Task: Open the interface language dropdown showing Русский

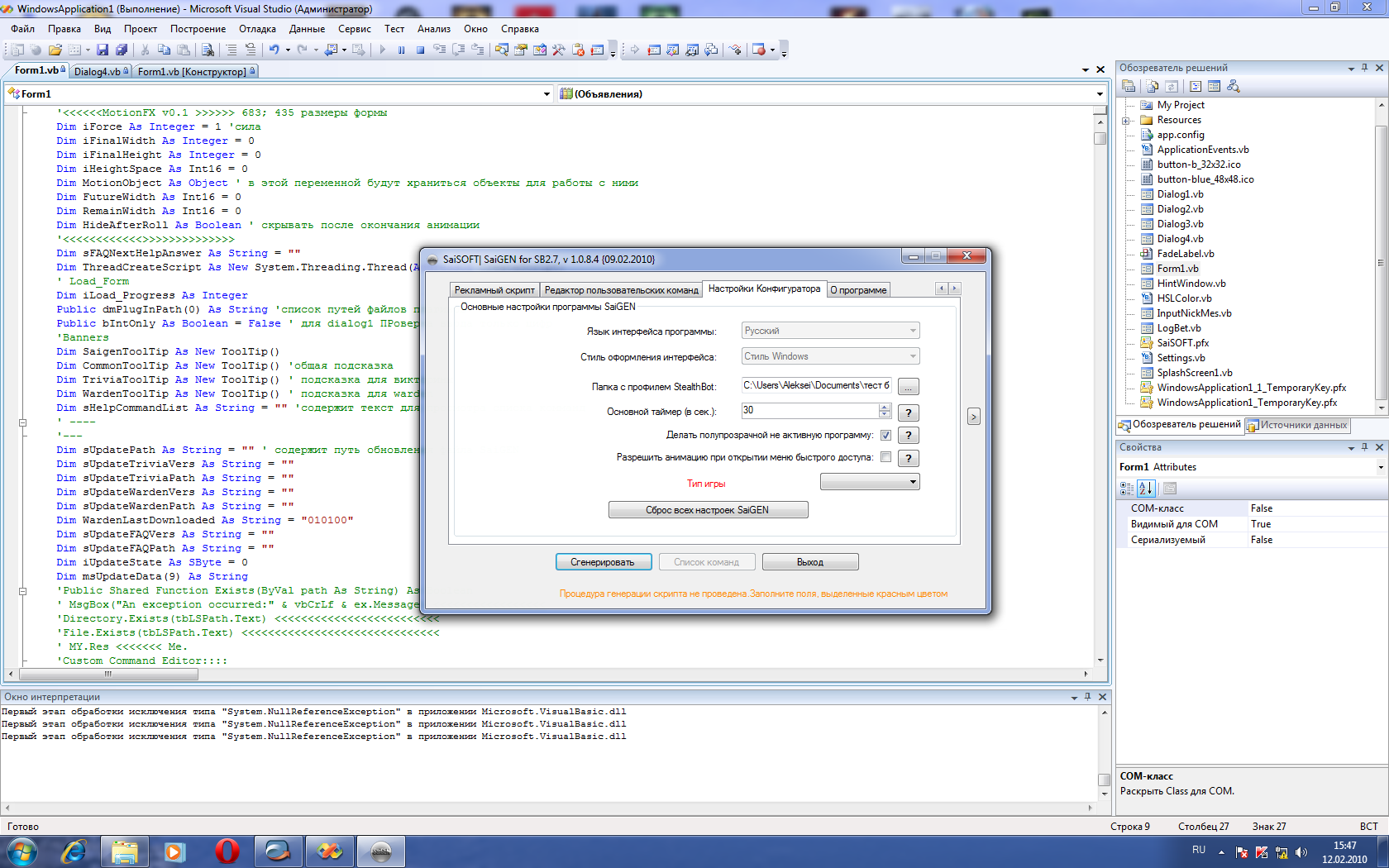Action: pos(830,331)
